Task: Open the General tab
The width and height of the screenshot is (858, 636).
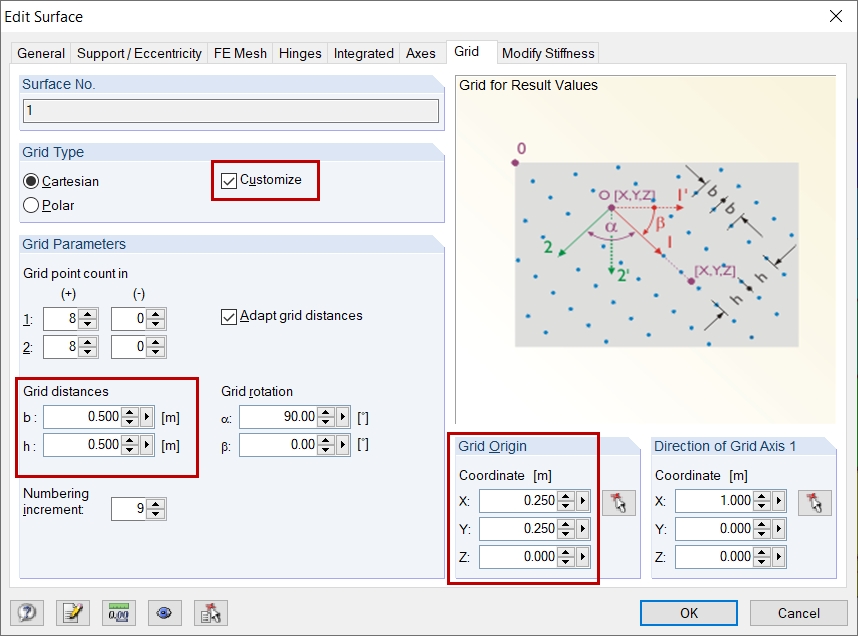Action: tap(41, 53)
